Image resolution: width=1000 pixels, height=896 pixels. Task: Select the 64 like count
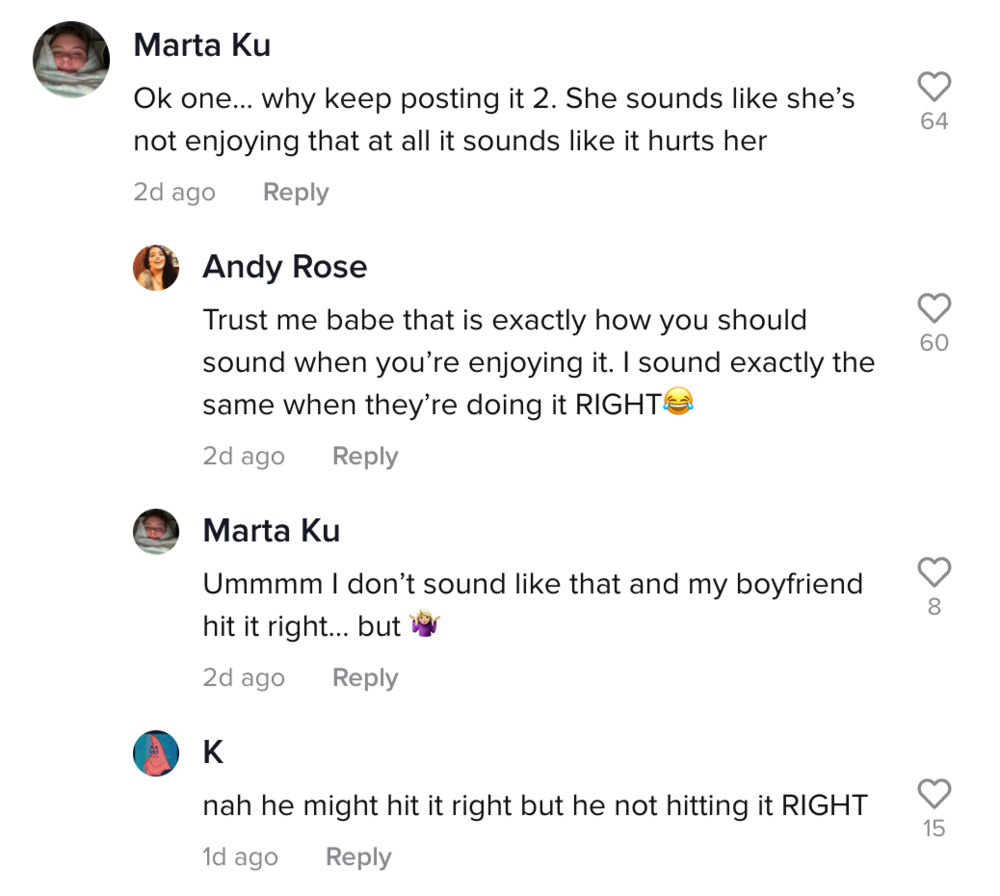click(x=934, y=121)
